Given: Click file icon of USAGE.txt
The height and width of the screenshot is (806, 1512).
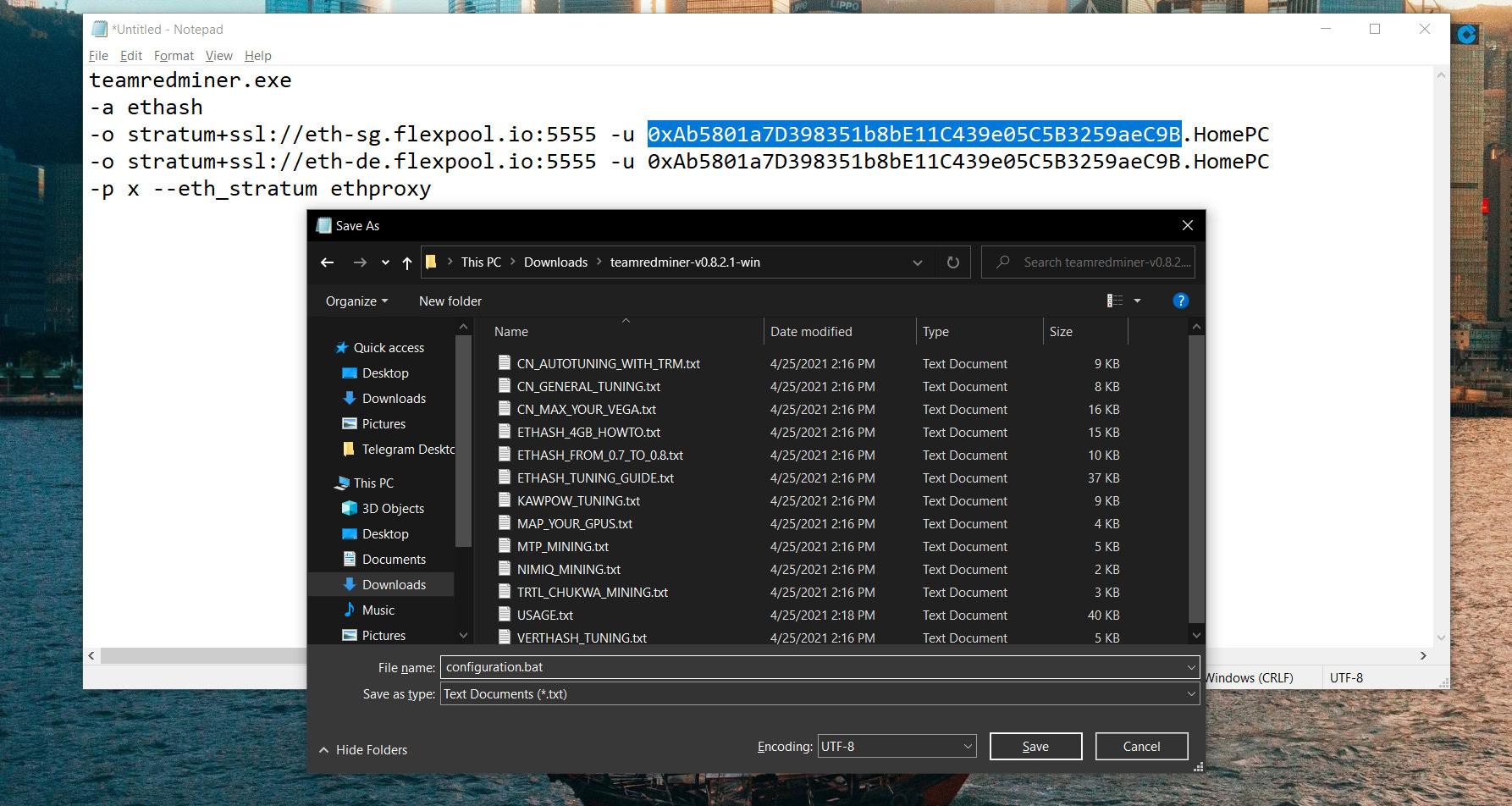Looking at the screenshot, I should tap(505, 615).
